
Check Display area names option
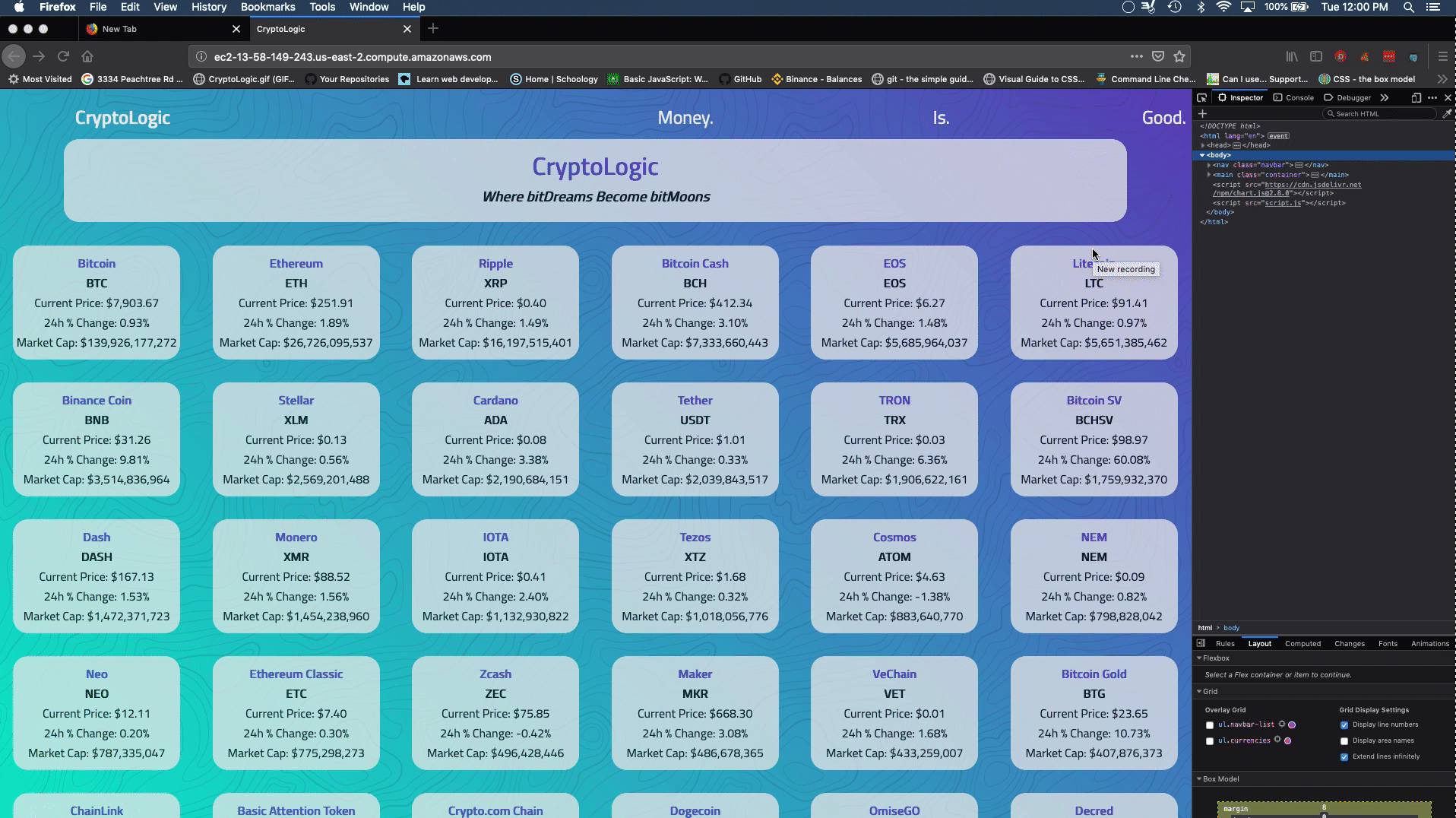pyautogui.click(x=1344, y=741)
